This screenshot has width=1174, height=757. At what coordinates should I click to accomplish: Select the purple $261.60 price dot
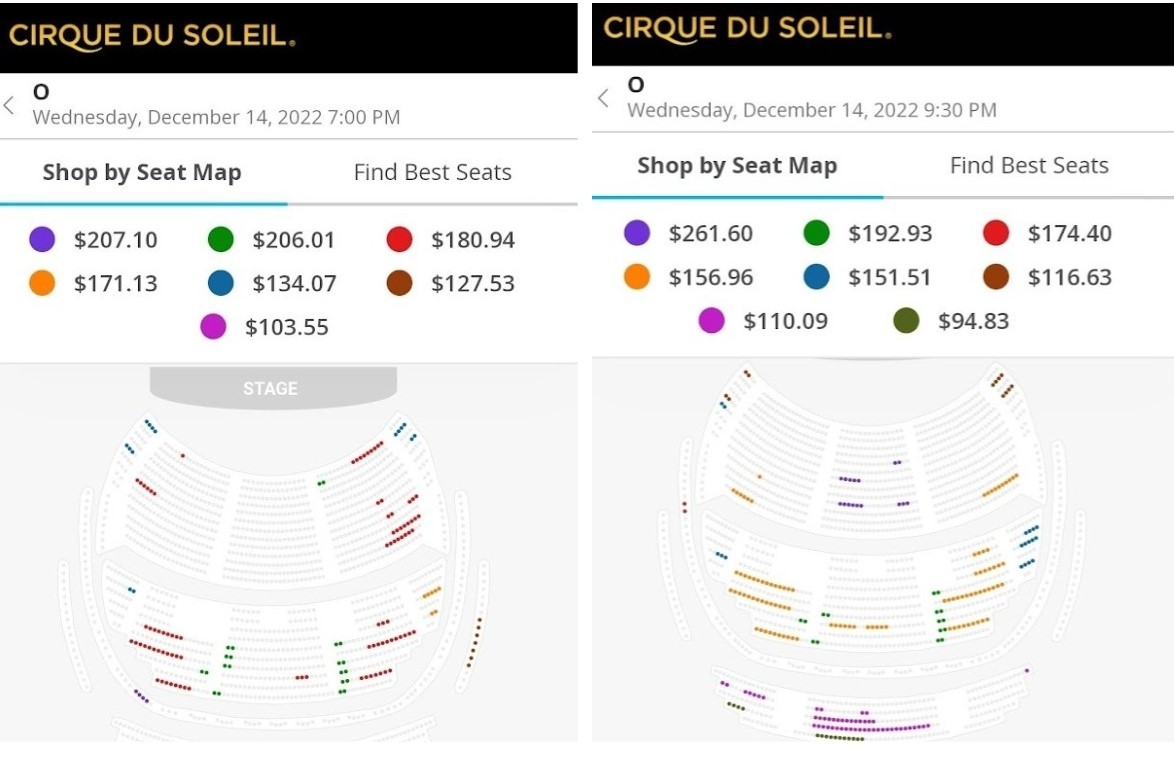coord(637,233)
